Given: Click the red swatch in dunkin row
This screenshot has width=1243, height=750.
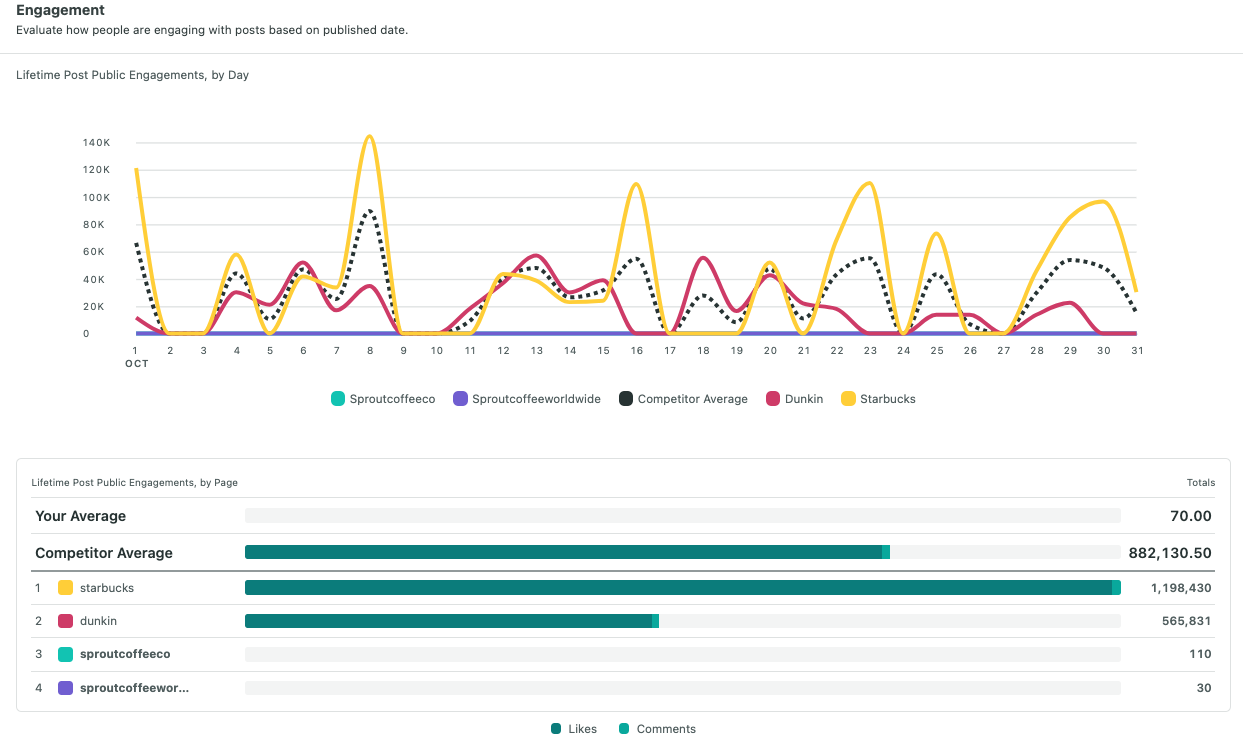Looking at the screenshot, I should tap(66, 621).
